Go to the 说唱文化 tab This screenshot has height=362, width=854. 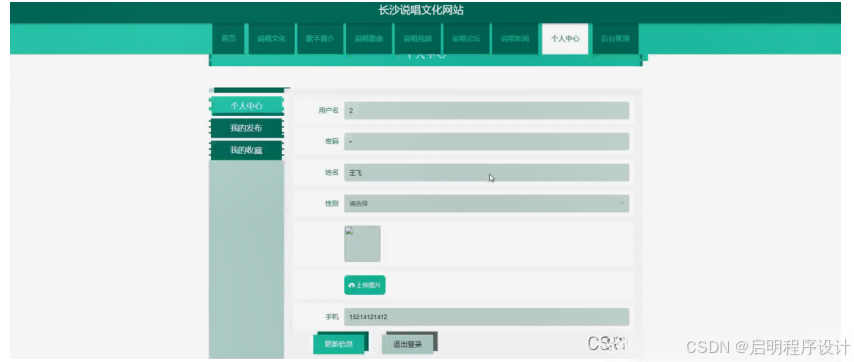click(271, 39)
